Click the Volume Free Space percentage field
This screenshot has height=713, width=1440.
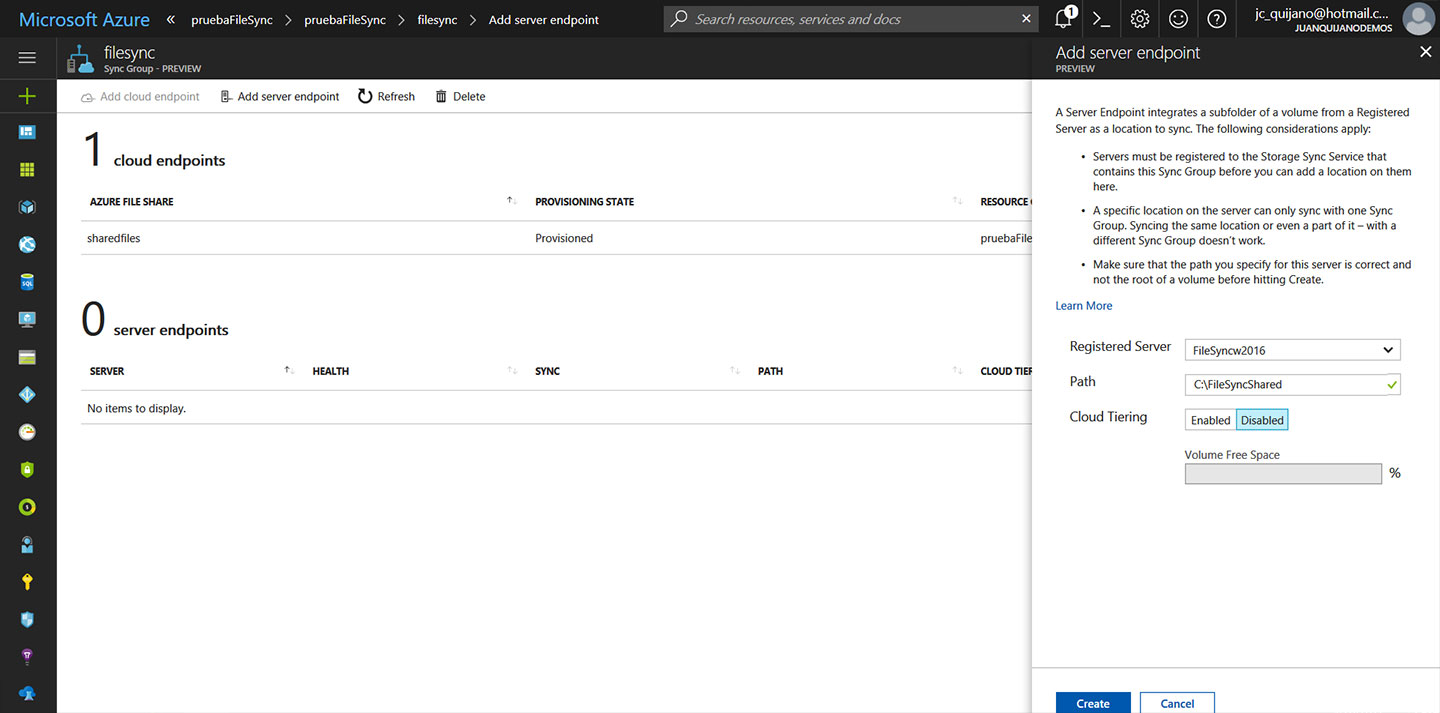(1283, 474)
